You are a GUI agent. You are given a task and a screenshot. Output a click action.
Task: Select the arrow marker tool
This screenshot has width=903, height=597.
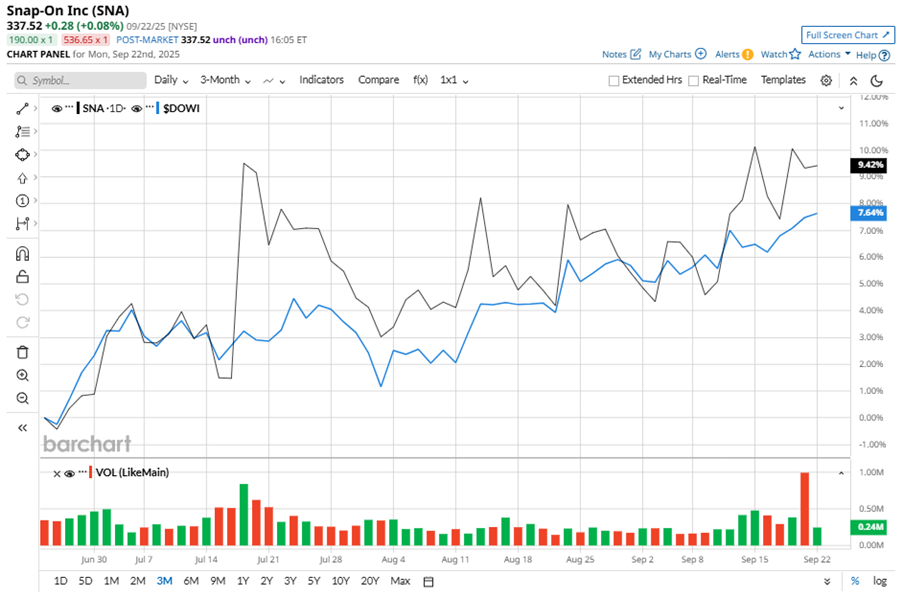(x=22, y=178)
